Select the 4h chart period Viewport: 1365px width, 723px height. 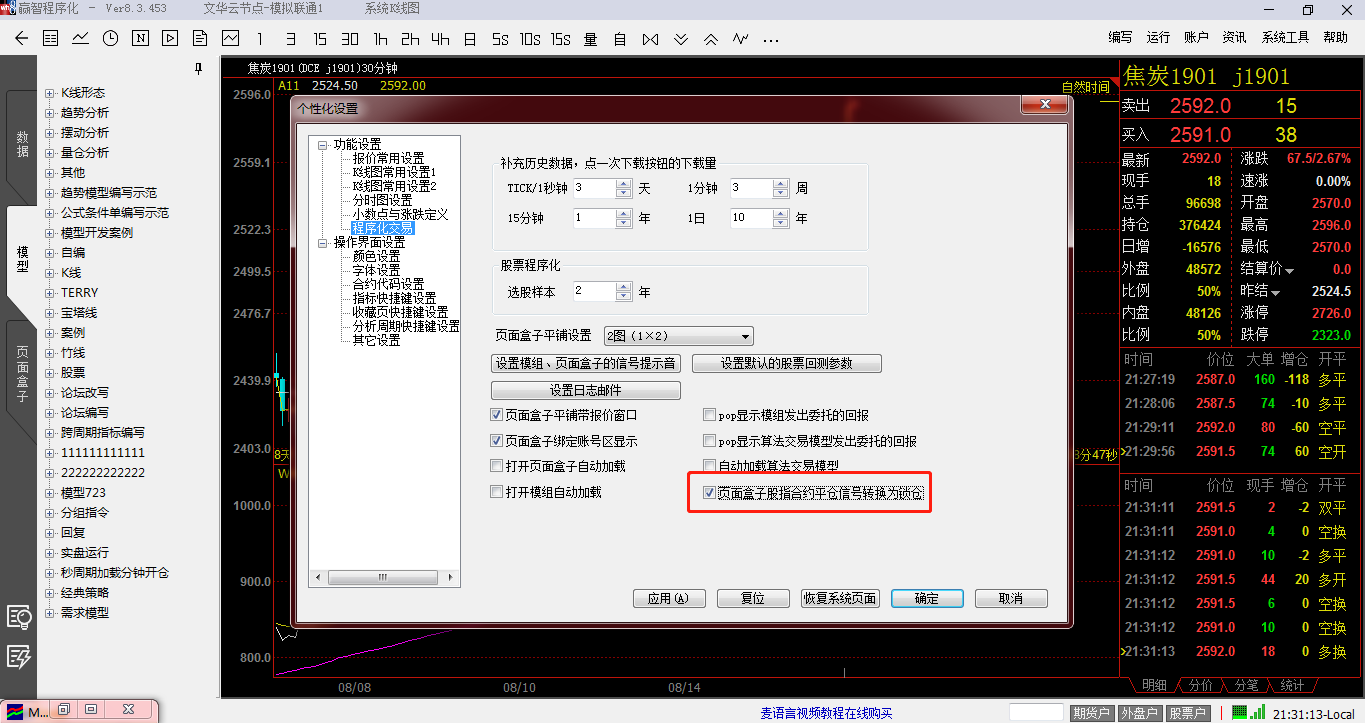click(440, 39)
